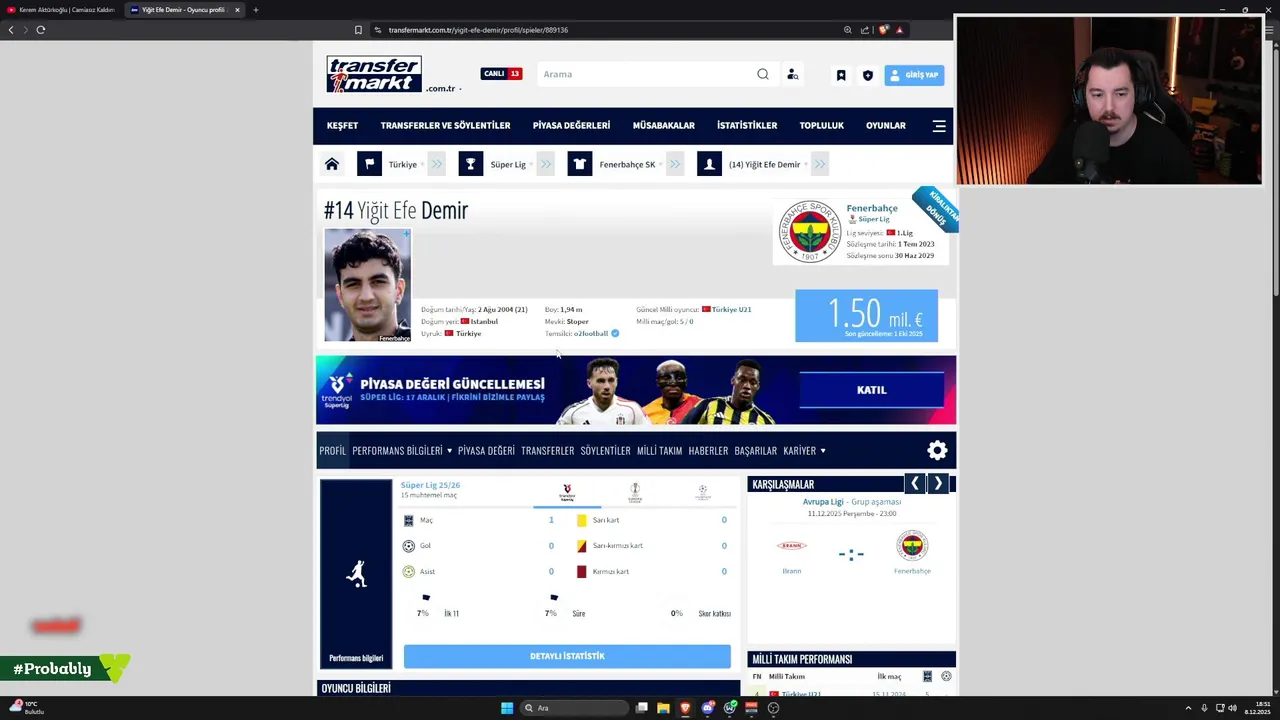Screen dimensions: 1280x720
Task: Click the 1.50 mil. € market value box
Action: pyautogui.click(x=866, y=316)
